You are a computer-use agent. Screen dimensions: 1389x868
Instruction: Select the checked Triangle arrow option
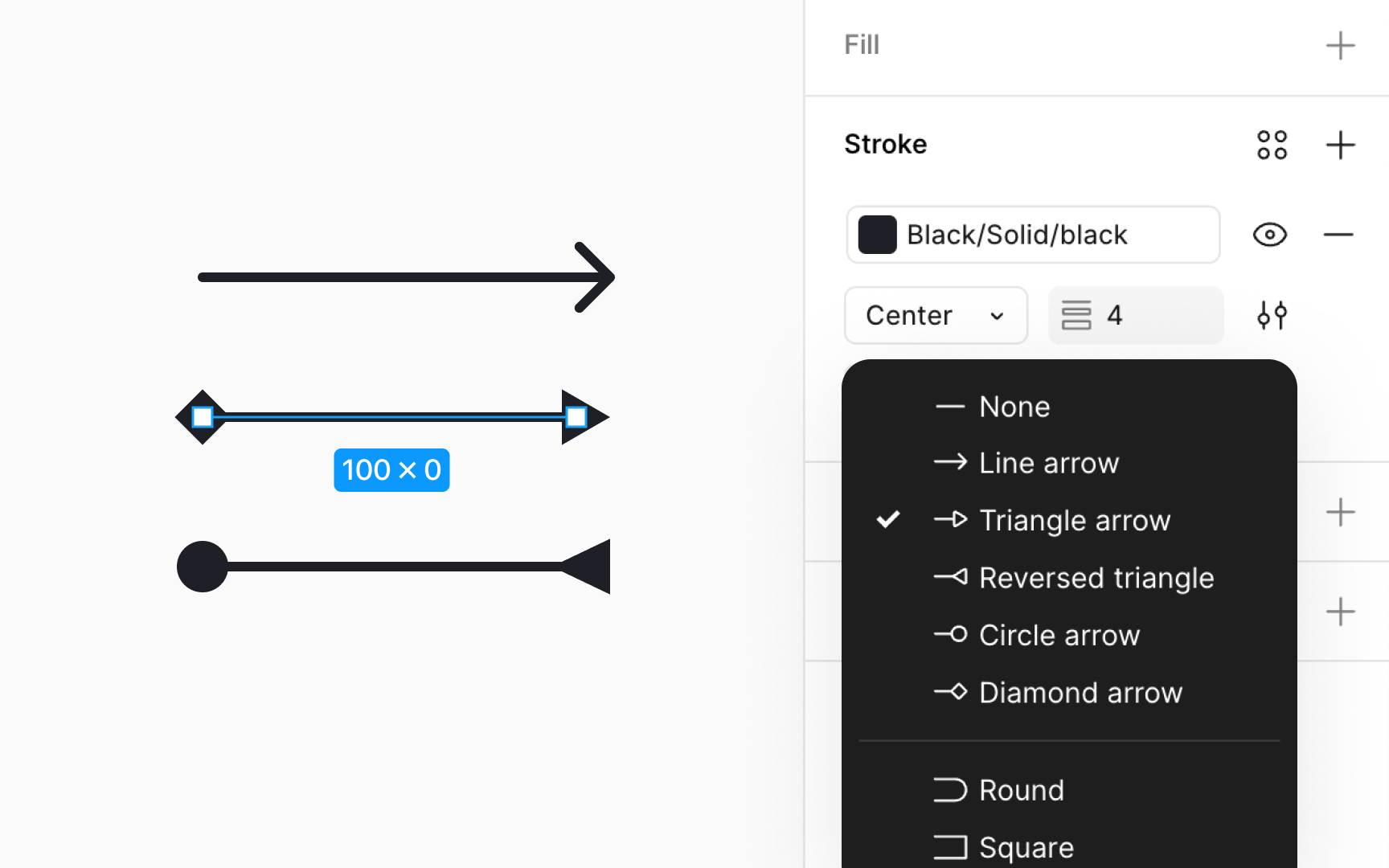(1074, 520)
